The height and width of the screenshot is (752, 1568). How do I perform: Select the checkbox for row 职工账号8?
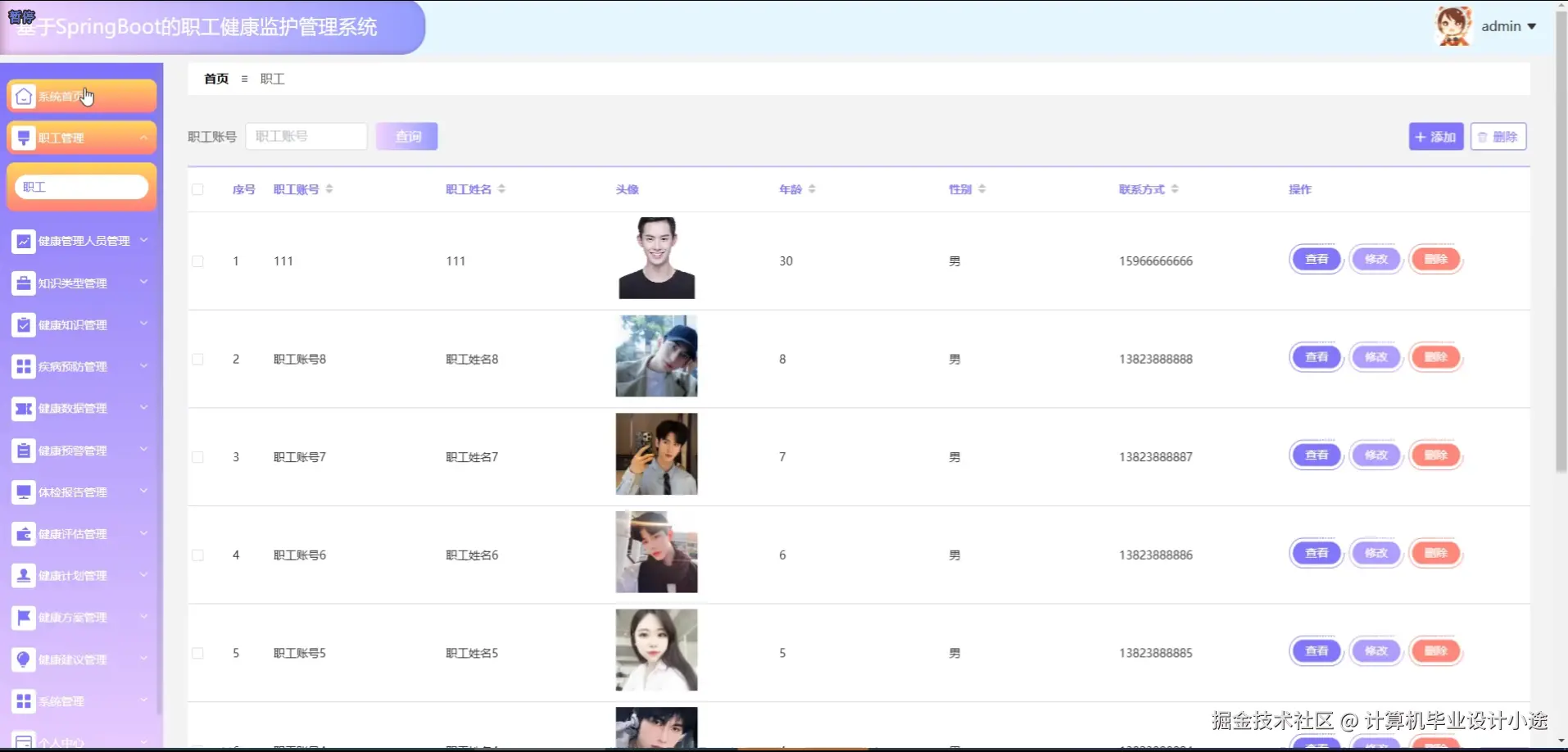point(197,359)
